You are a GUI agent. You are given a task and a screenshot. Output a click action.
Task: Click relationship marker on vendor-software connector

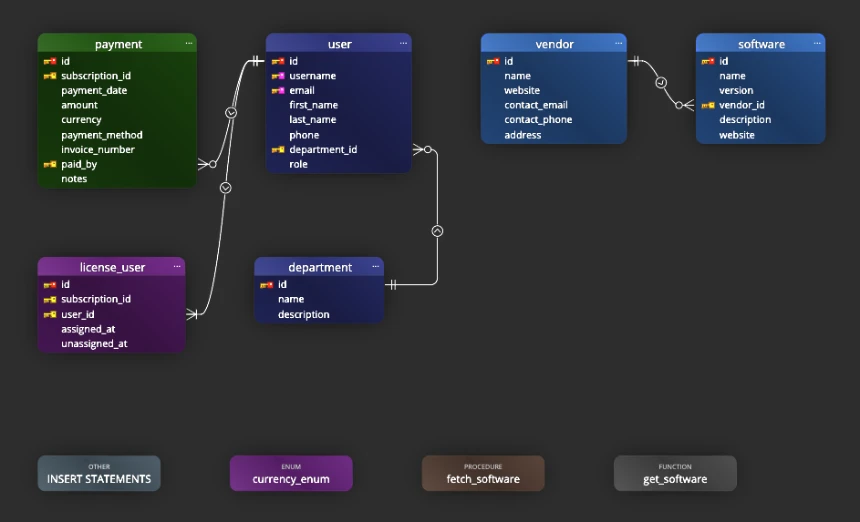click(661, 83)
